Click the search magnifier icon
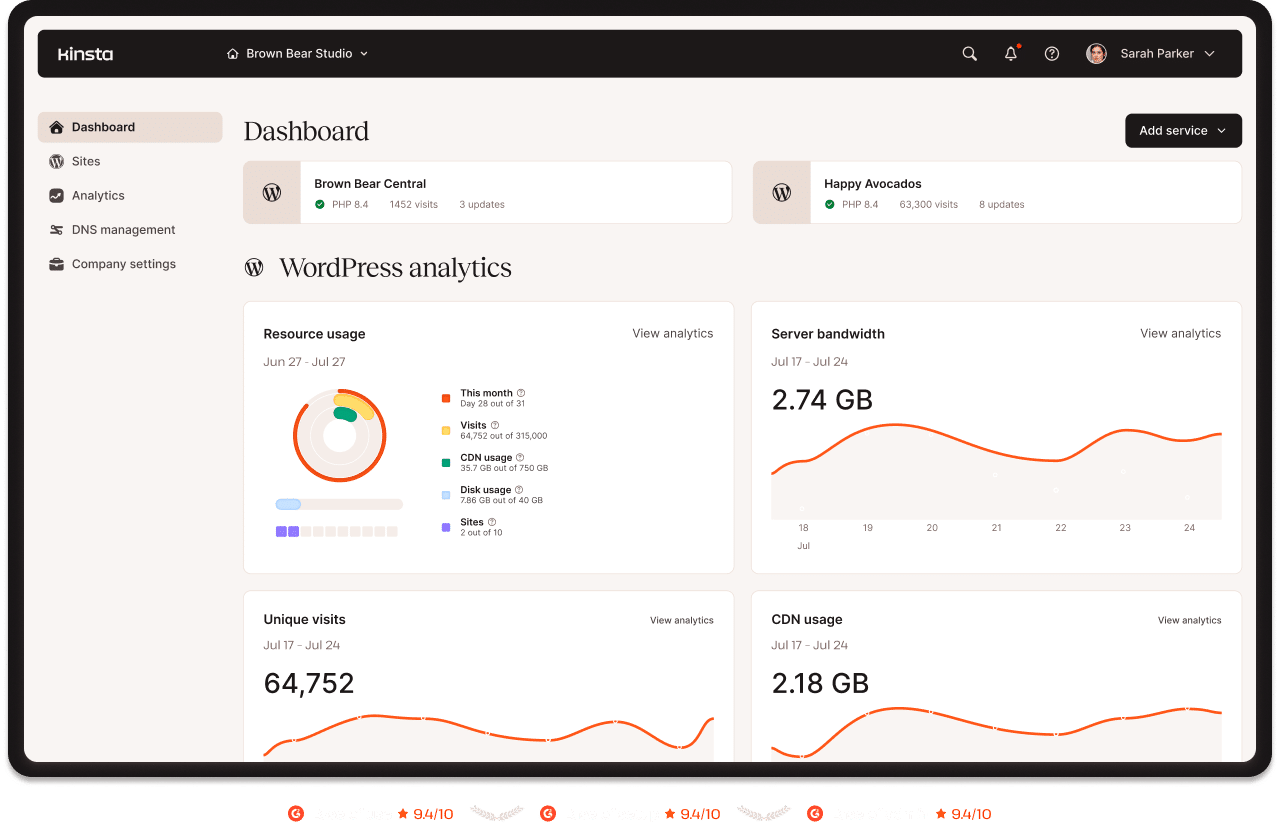This screenshot has height=826, width=1280. point(969,54)
